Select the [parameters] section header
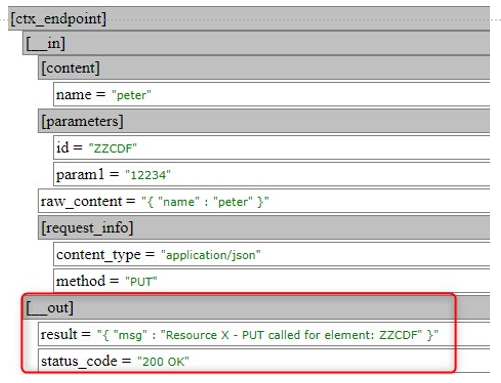Viewport: 501px width, 383px height. click(264, 121)
